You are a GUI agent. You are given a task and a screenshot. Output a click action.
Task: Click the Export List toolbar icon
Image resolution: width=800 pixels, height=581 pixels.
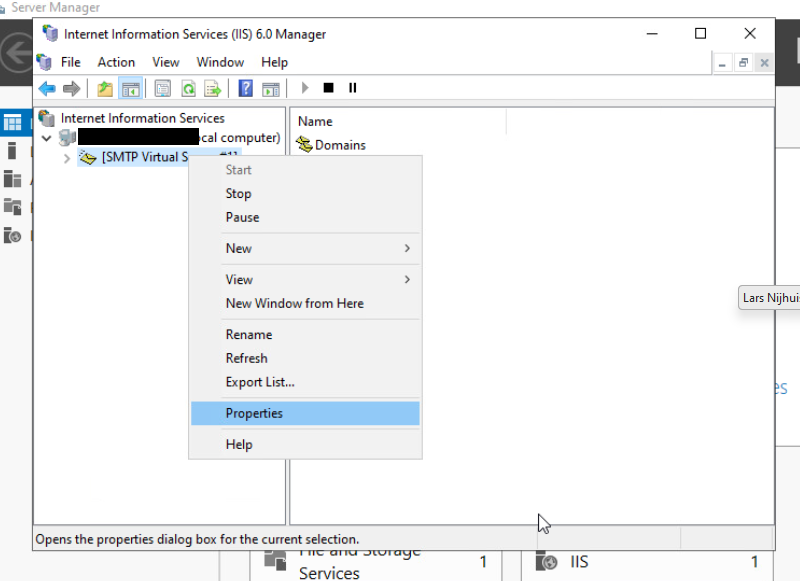click(x=213, y=89)
